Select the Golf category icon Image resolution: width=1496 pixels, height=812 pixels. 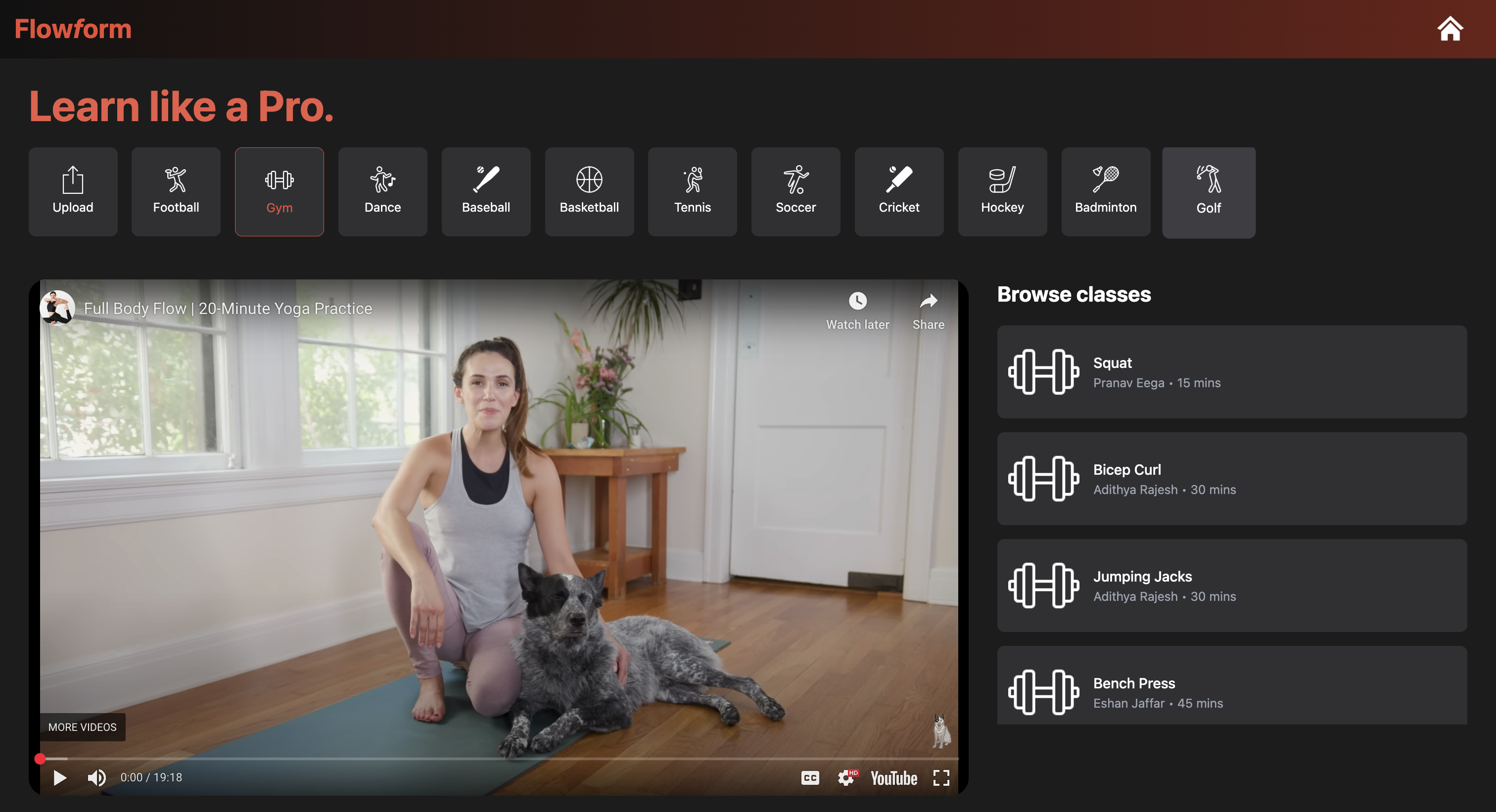[1209, 192]
